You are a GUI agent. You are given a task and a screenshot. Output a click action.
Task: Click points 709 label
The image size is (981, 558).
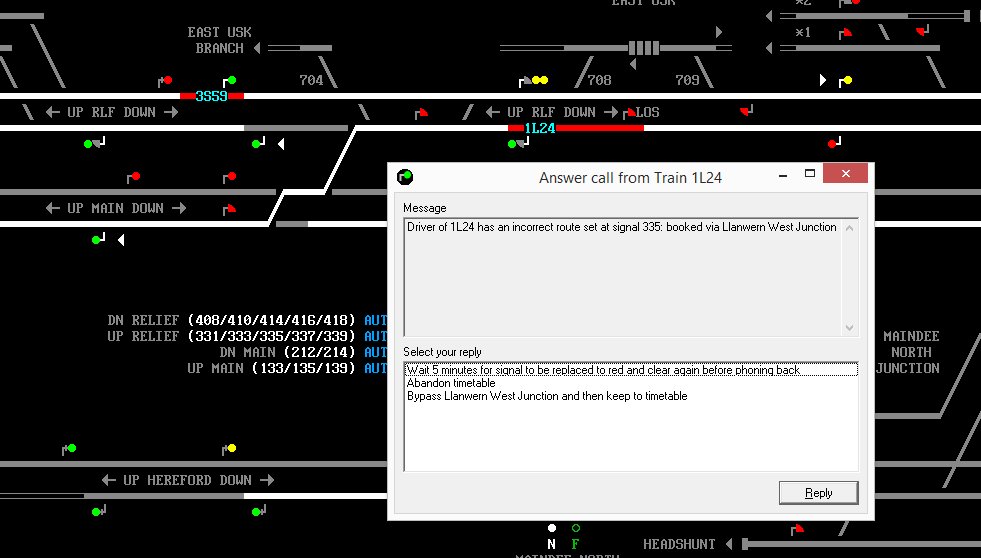(687, 81)
